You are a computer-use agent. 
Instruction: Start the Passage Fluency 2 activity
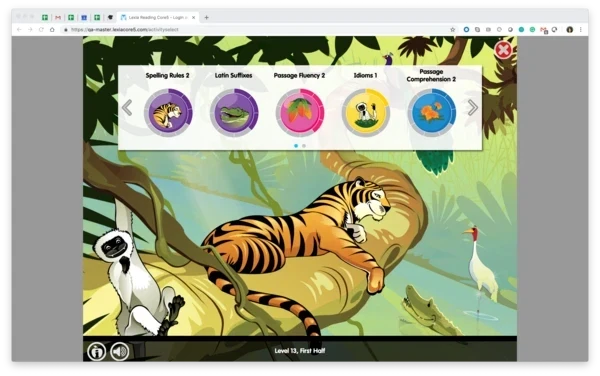click(x=300, y=113)
